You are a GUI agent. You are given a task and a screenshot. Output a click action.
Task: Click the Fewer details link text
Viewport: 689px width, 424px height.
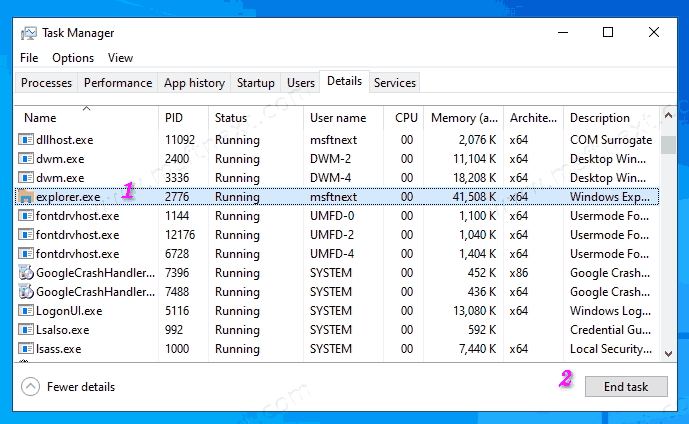pos(81,387)
